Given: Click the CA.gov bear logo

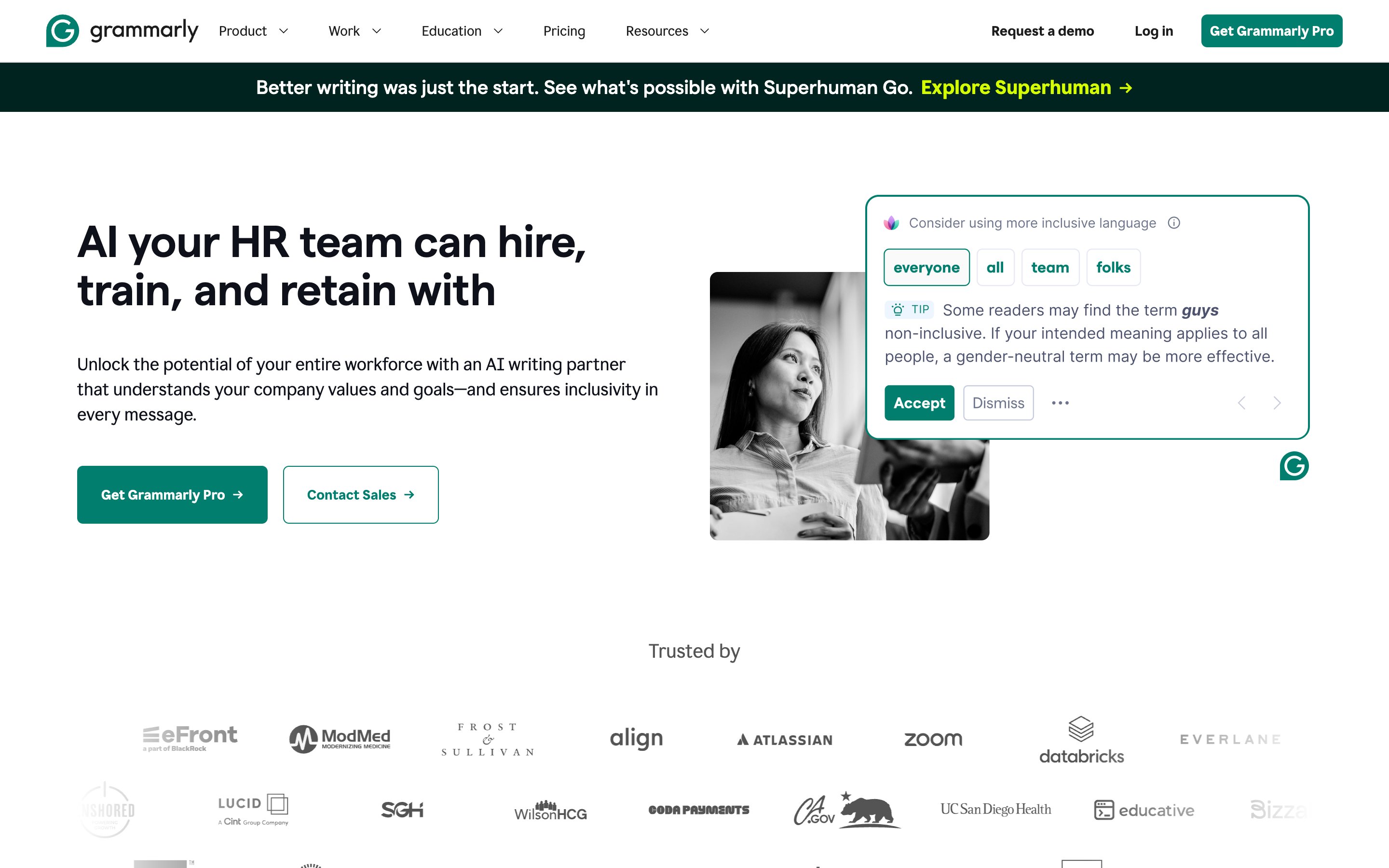Looking at the screenshot, I should [847, 810].
